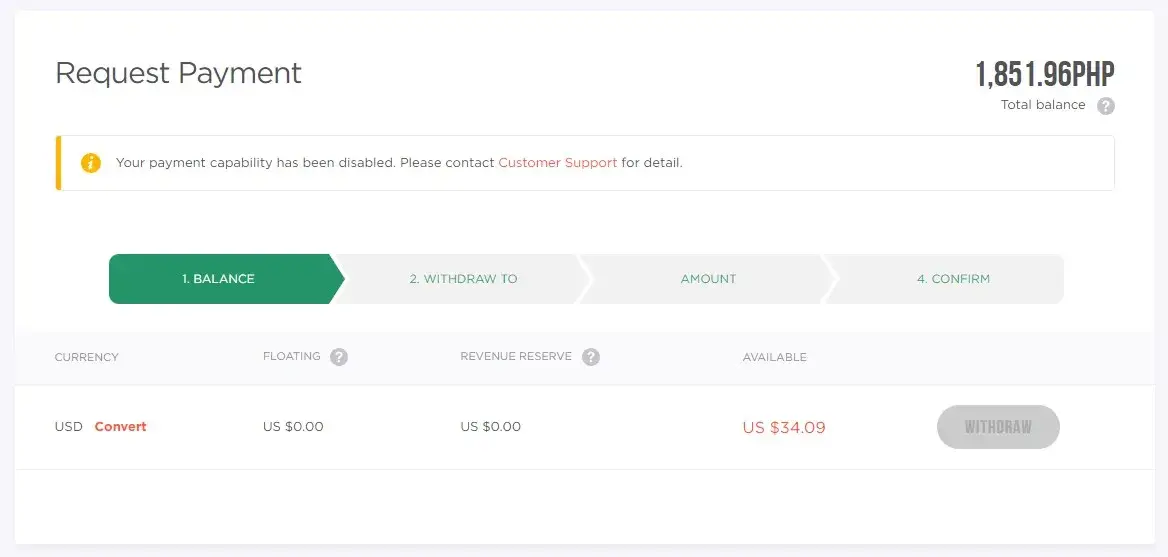
Task: Click the US $34.09 available amount
Action: coord(783,428)
